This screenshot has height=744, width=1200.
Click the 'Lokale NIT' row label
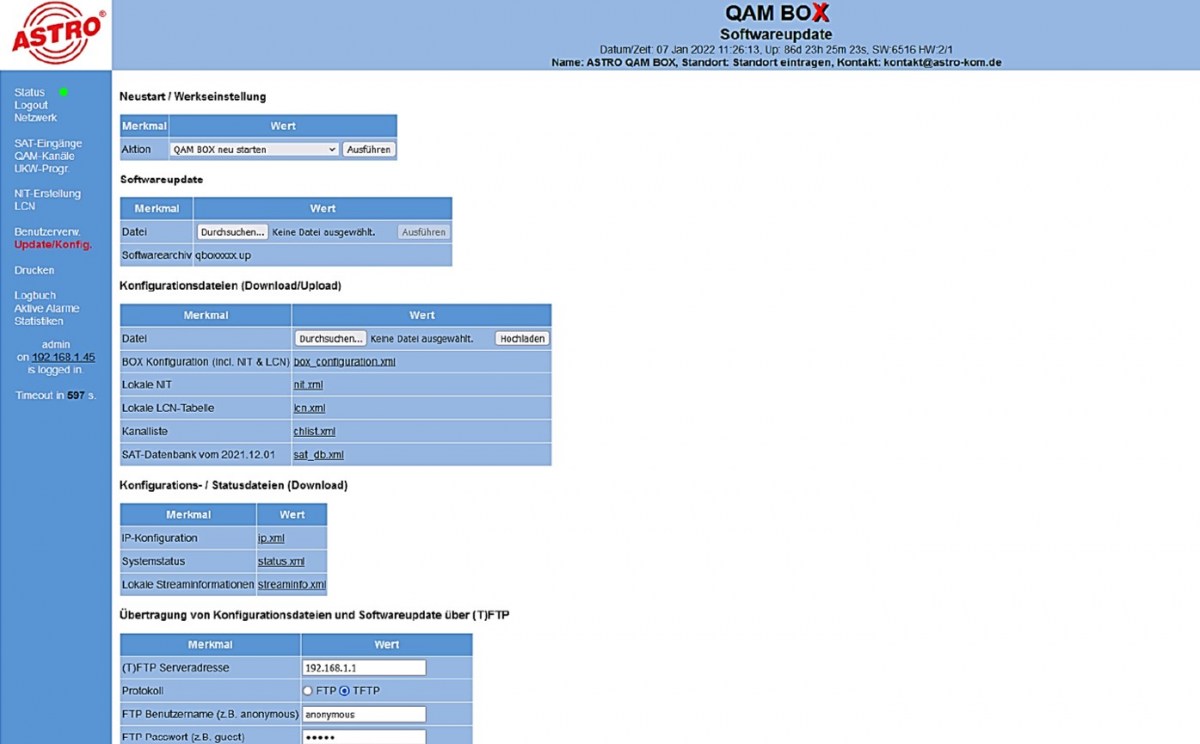(x=148, y=384)
